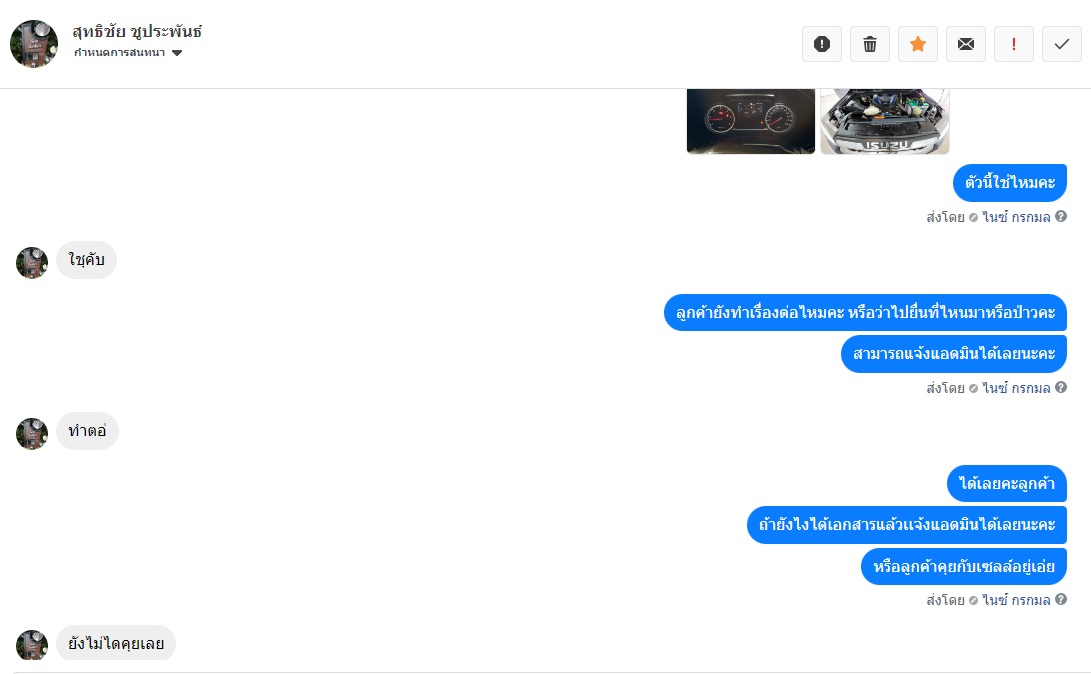This screenshot has height=674, width=1091.
Task: Click the ยังไม่ไดคุยเลย message bubble
Action: 116,643
